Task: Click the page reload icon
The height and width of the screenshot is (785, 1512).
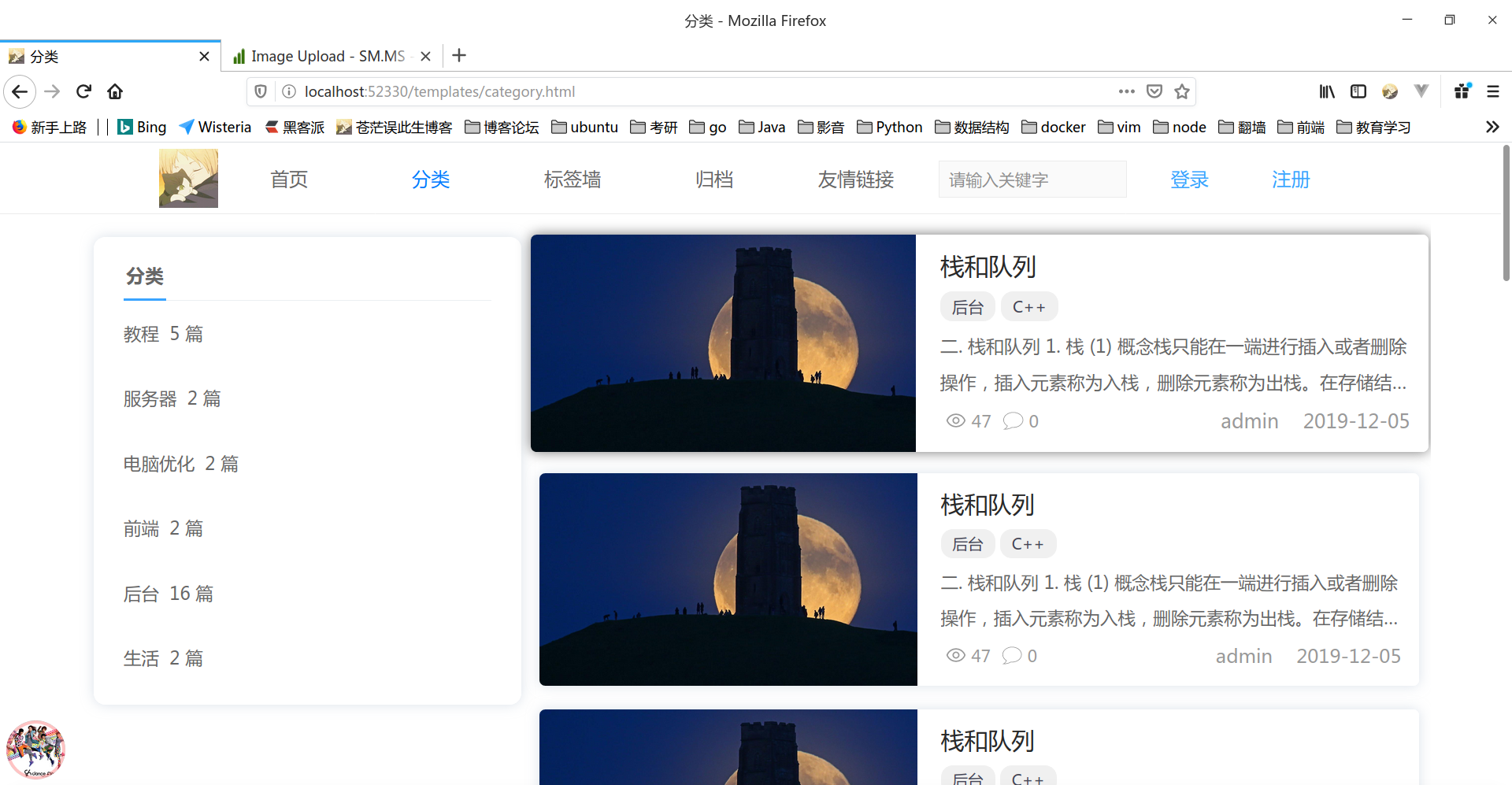Action: point(83,91)
